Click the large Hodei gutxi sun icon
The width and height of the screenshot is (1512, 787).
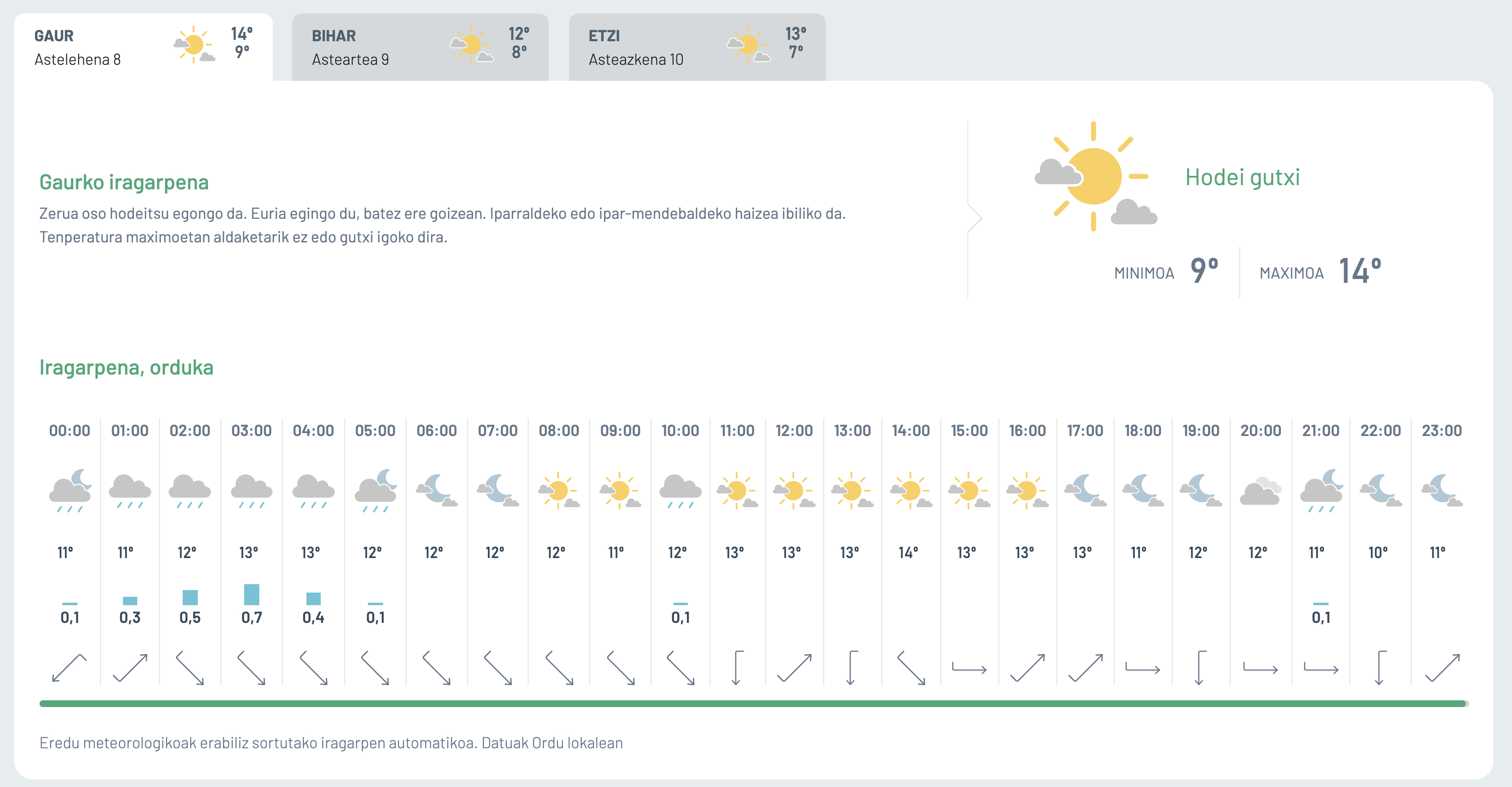(x=1095, y=176)
